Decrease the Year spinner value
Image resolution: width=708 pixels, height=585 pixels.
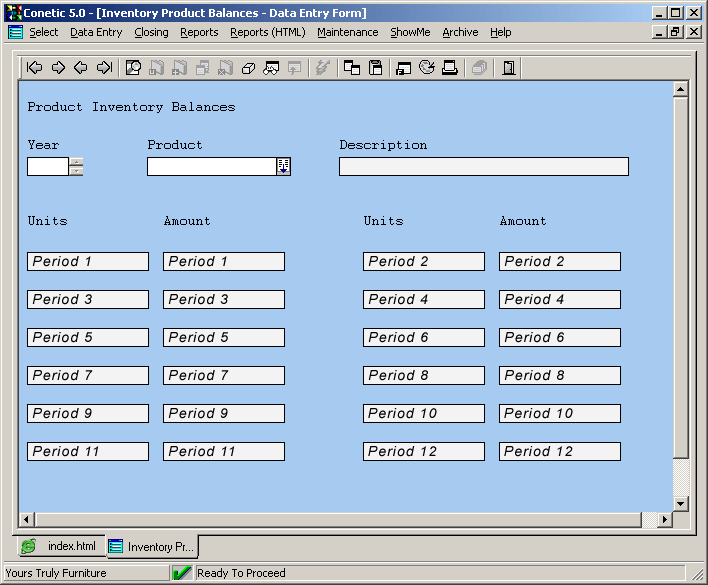[76, 171]
